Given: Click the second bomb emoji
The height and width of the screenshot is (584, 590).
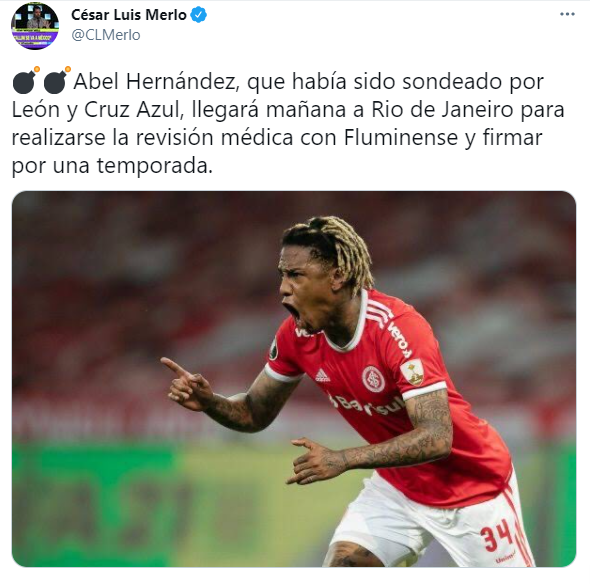Looking at the screenshot, I should click(57, 80).
